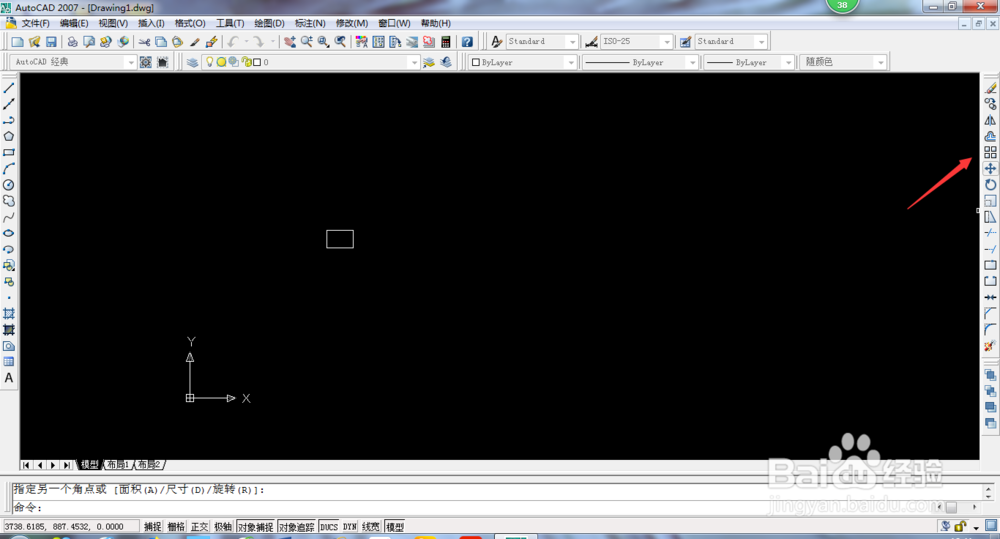The height and width of the screenshot is (539, 1000).
Task: Click the Trim tool in modify toolbar
Action: coord(990,233)
